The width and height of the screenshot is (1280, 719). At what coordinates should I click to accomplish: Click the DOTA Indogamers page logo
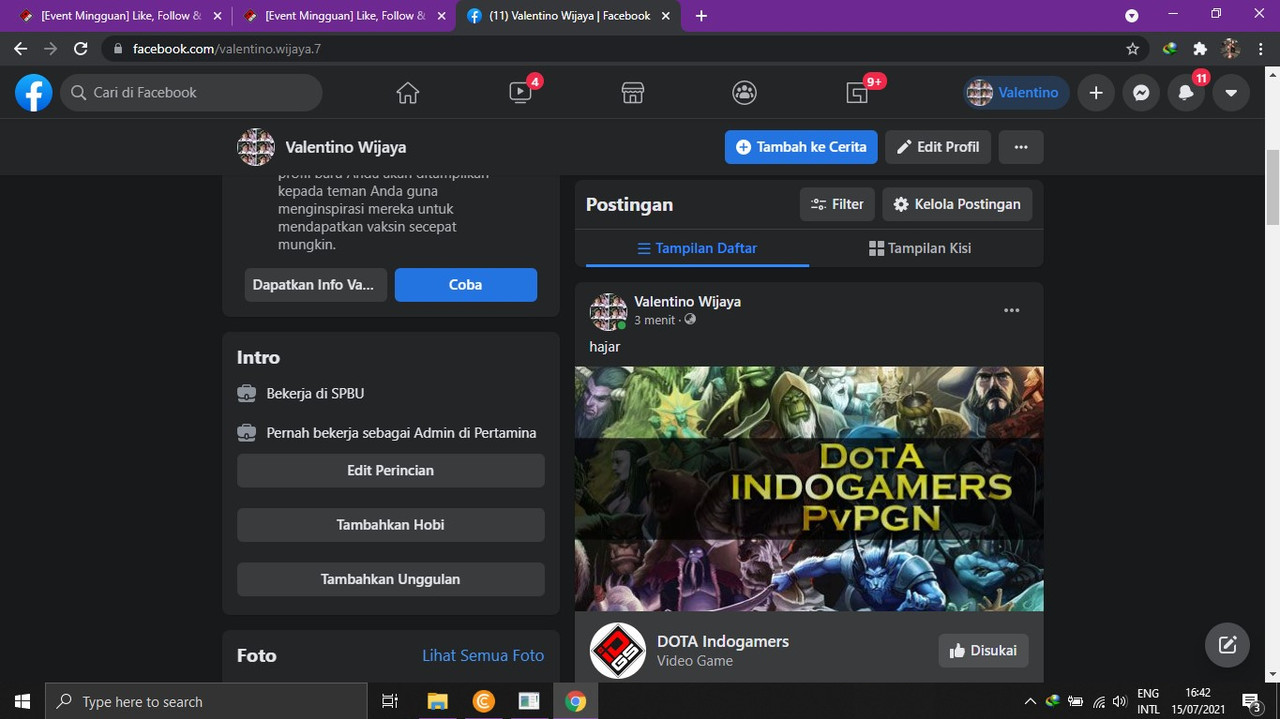point(618,651)
